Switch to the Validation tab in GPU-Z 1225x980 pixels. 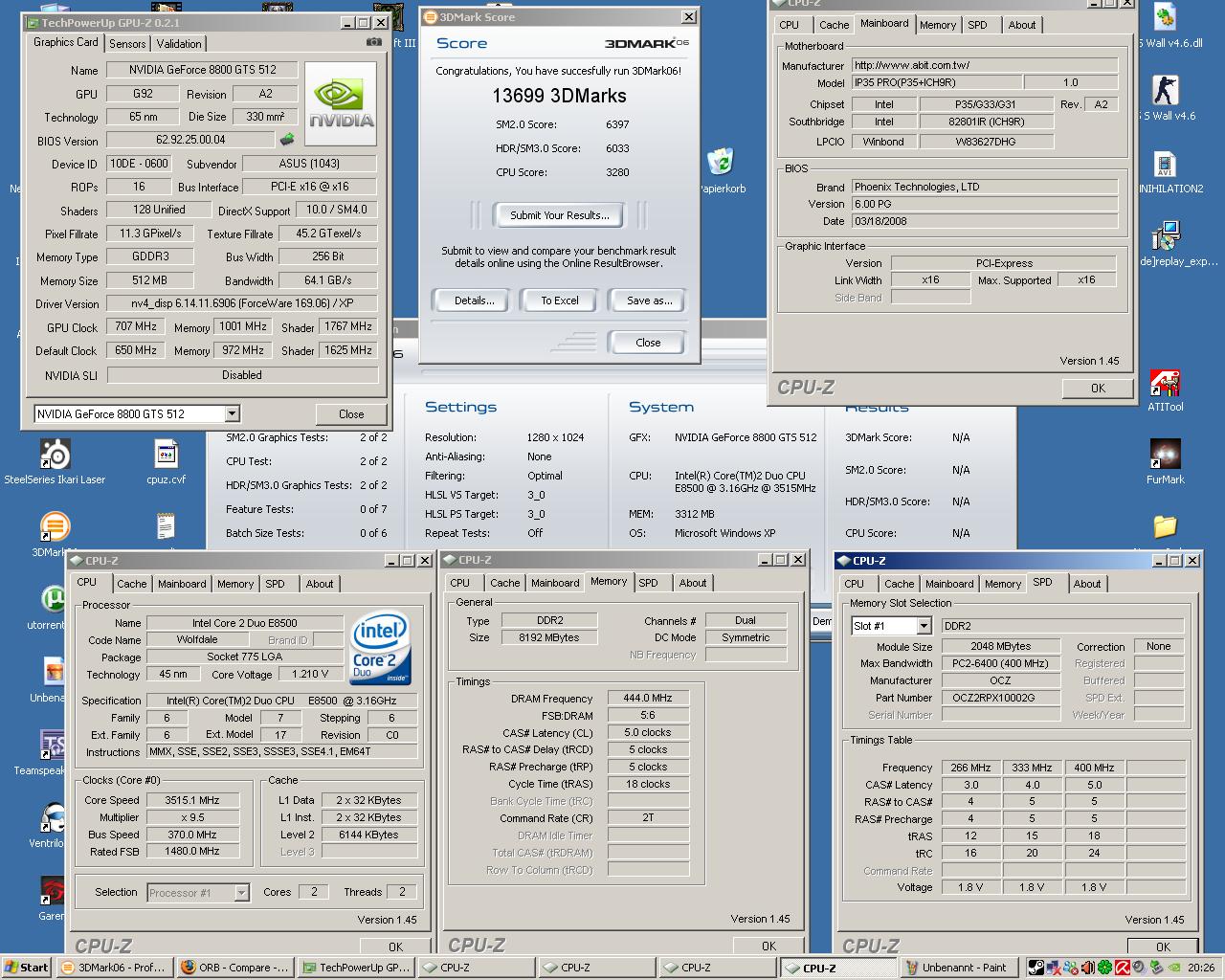click(179, 44)
